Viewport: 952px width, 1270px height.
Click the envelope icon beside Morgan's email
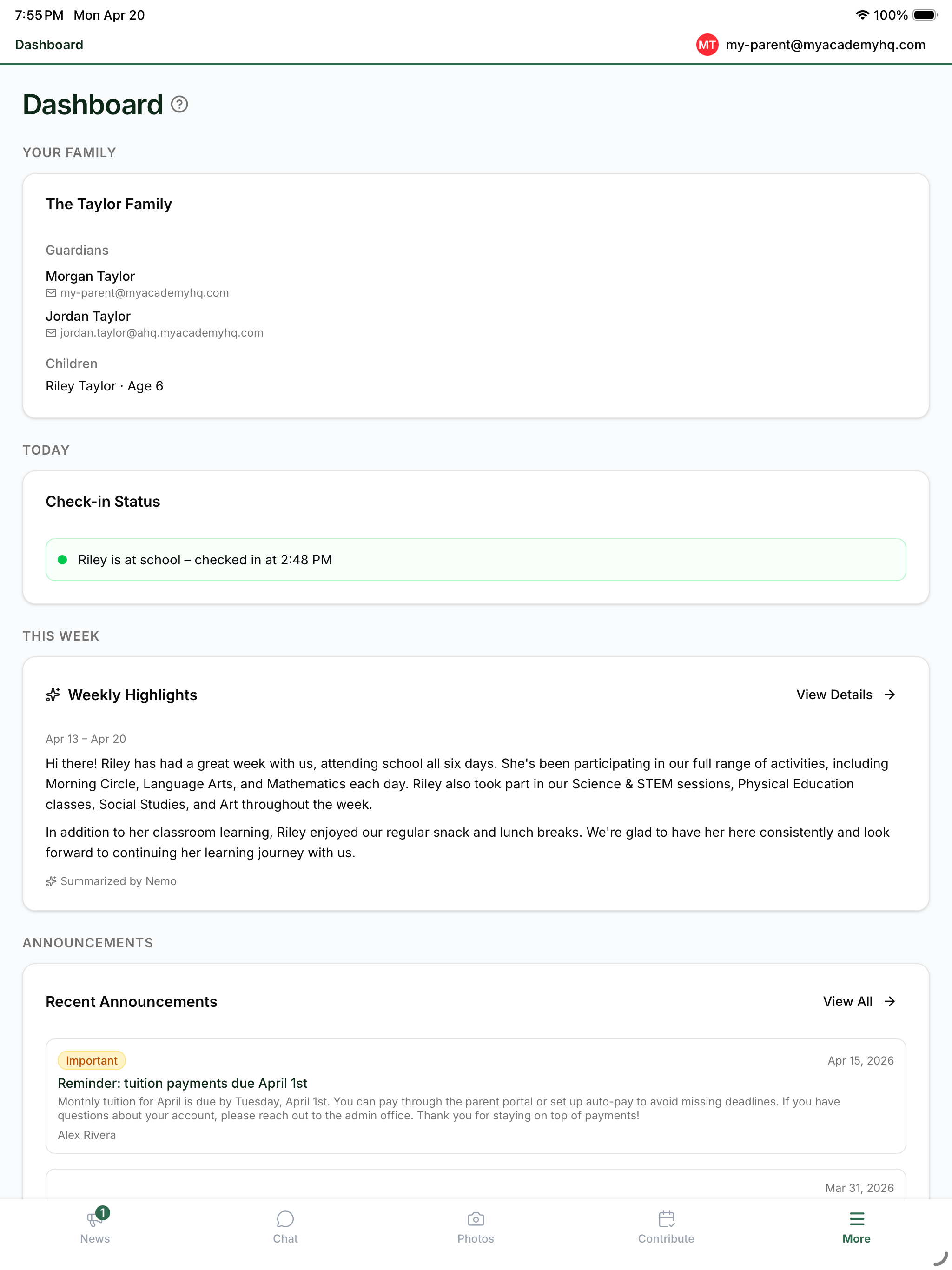pyautogui.click(x=51, y=293)
